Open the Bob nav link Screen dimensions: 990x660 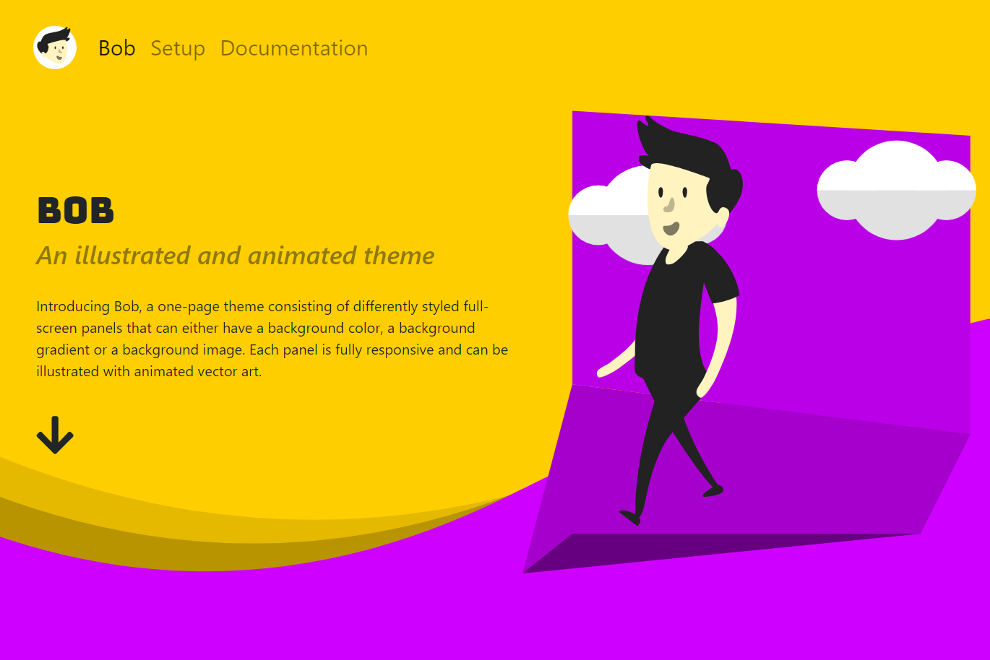[x=117, y=48]
